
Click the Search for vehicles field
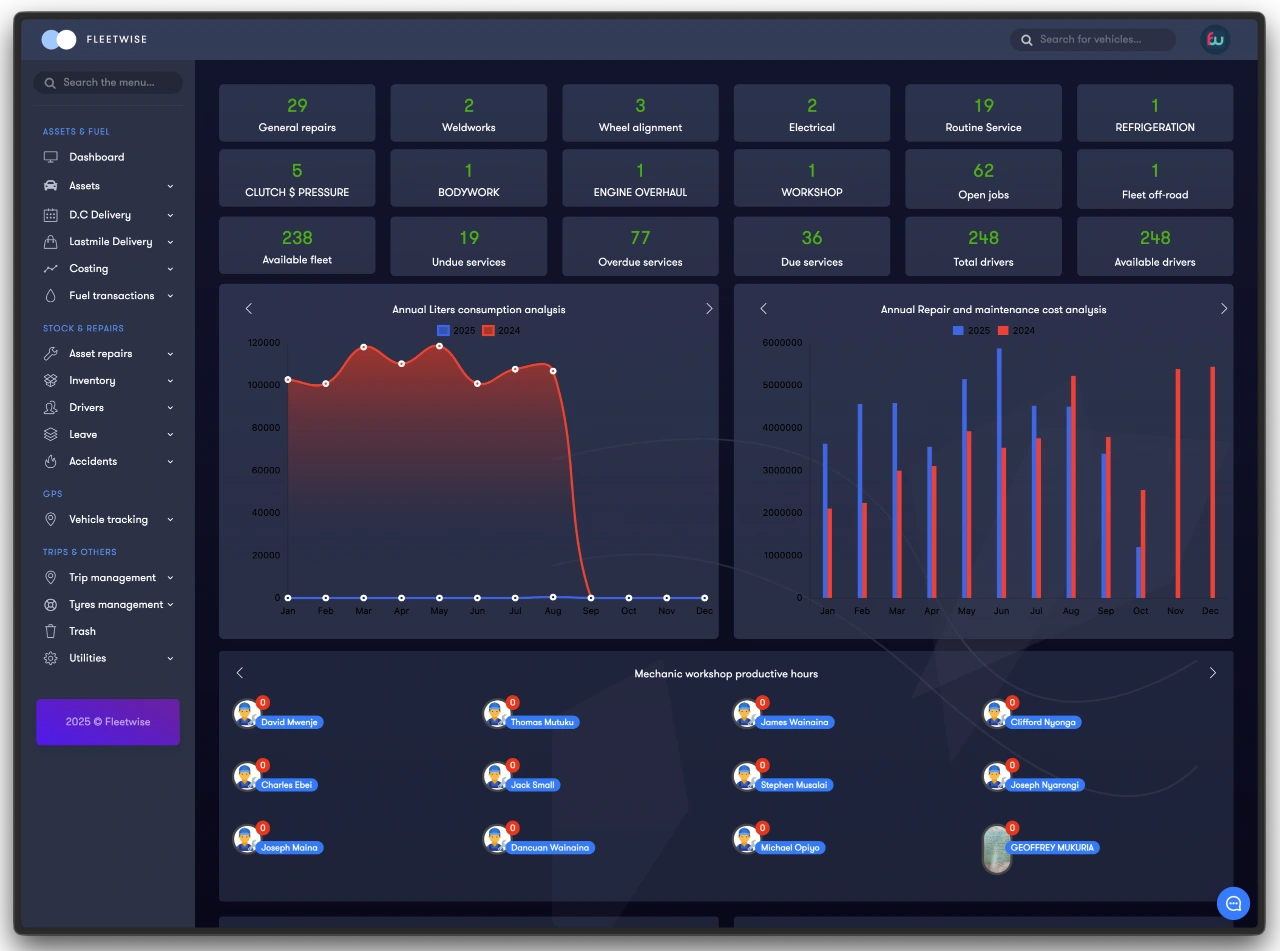click(1100, 40)
